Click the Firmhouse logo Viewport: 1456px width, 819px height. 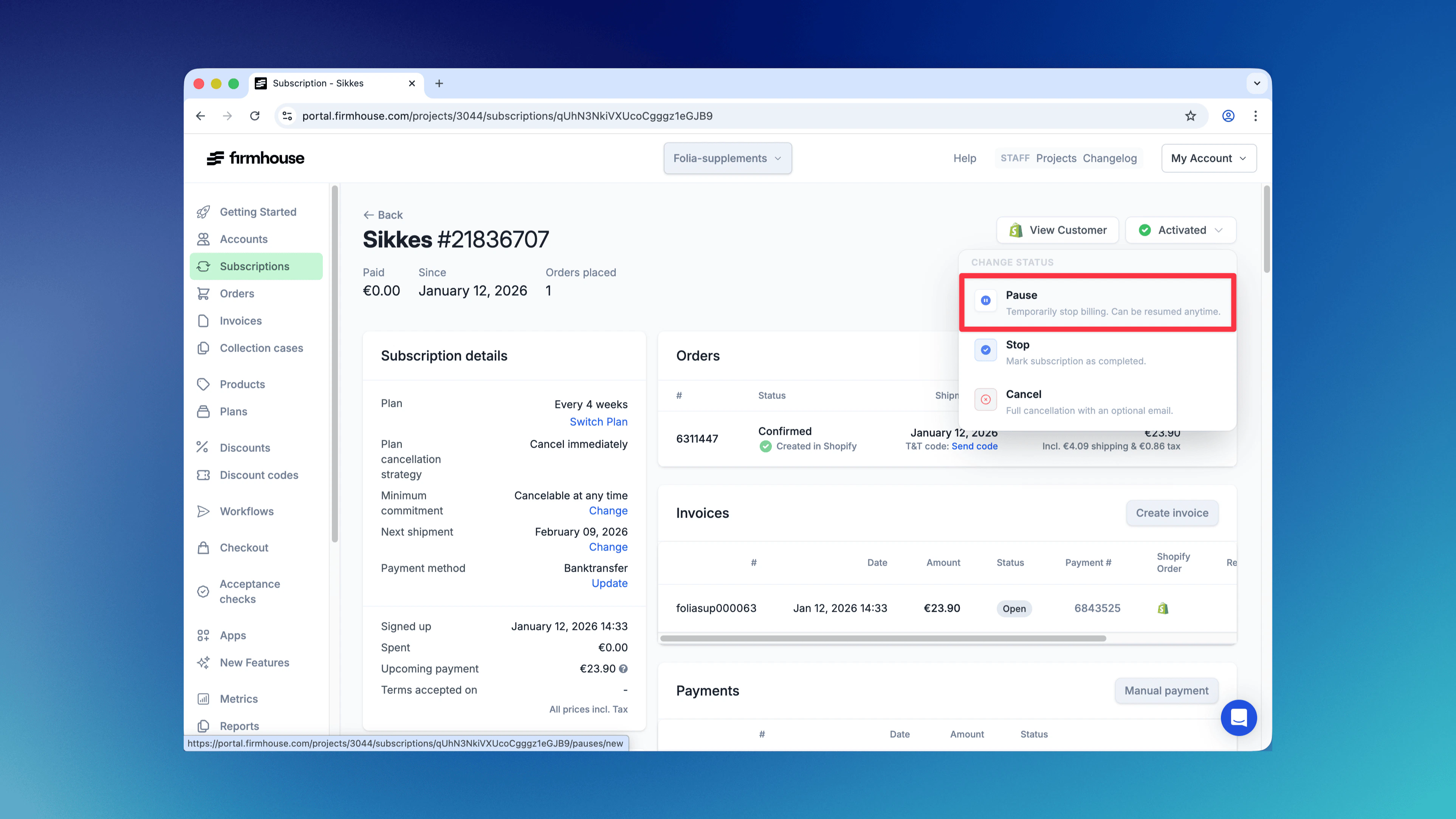[x=256, y=158]
